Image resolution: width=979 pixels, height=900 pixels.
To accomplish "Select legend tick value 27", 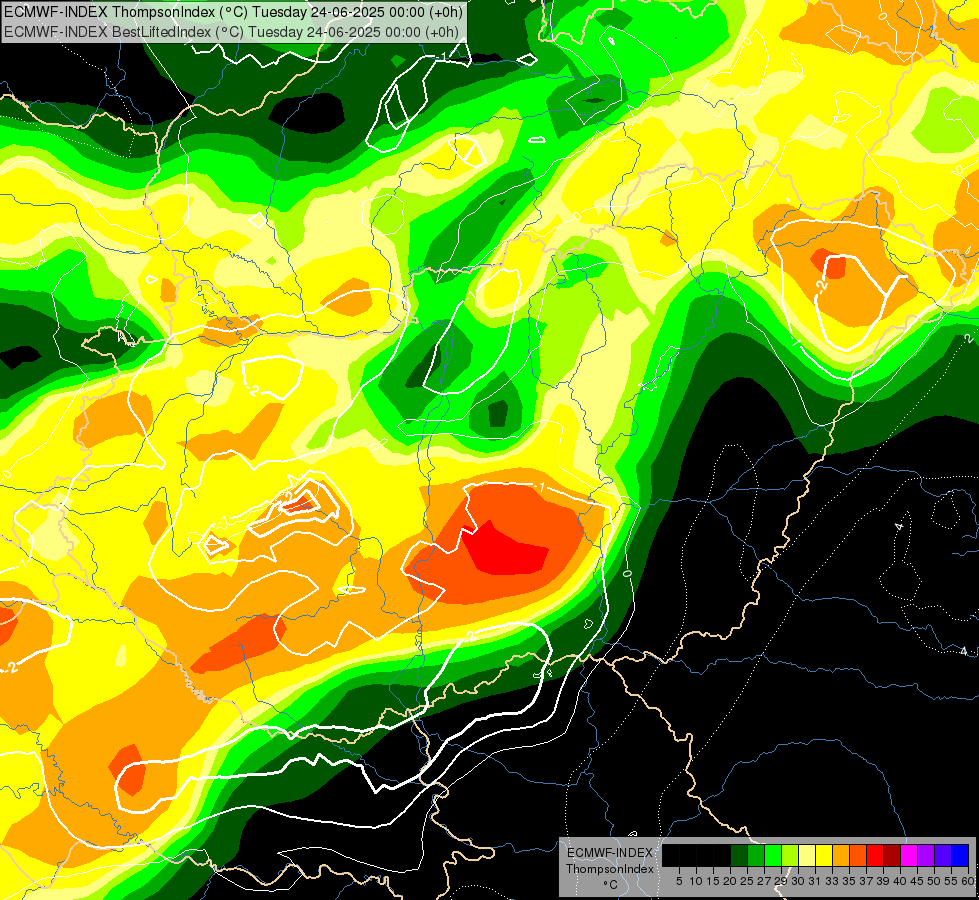I will click(x=764, y=881).
